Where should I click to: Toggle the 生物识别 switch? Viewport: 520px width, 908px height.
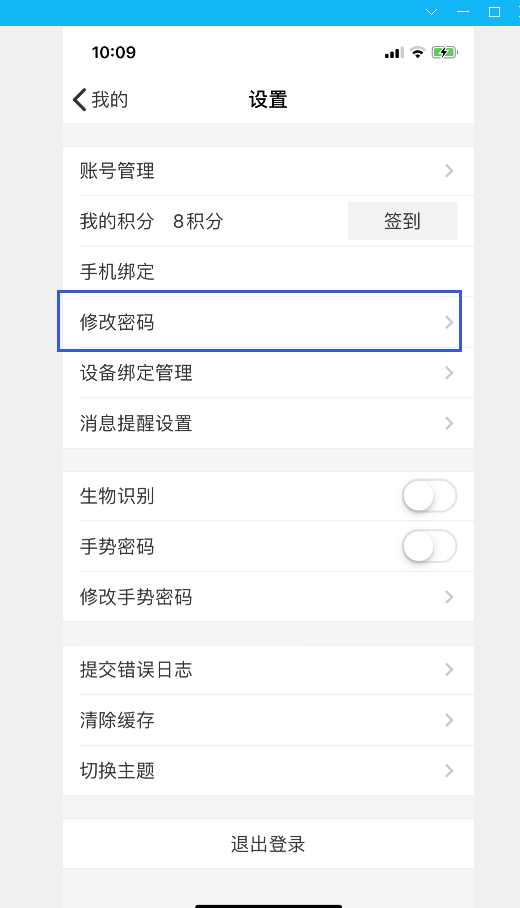click(x=430, y=496)
